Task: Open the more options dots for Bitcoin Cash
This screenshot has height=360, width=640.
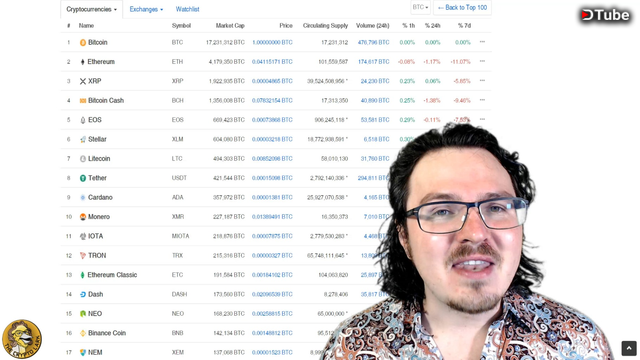Action: tap(482, 100)
